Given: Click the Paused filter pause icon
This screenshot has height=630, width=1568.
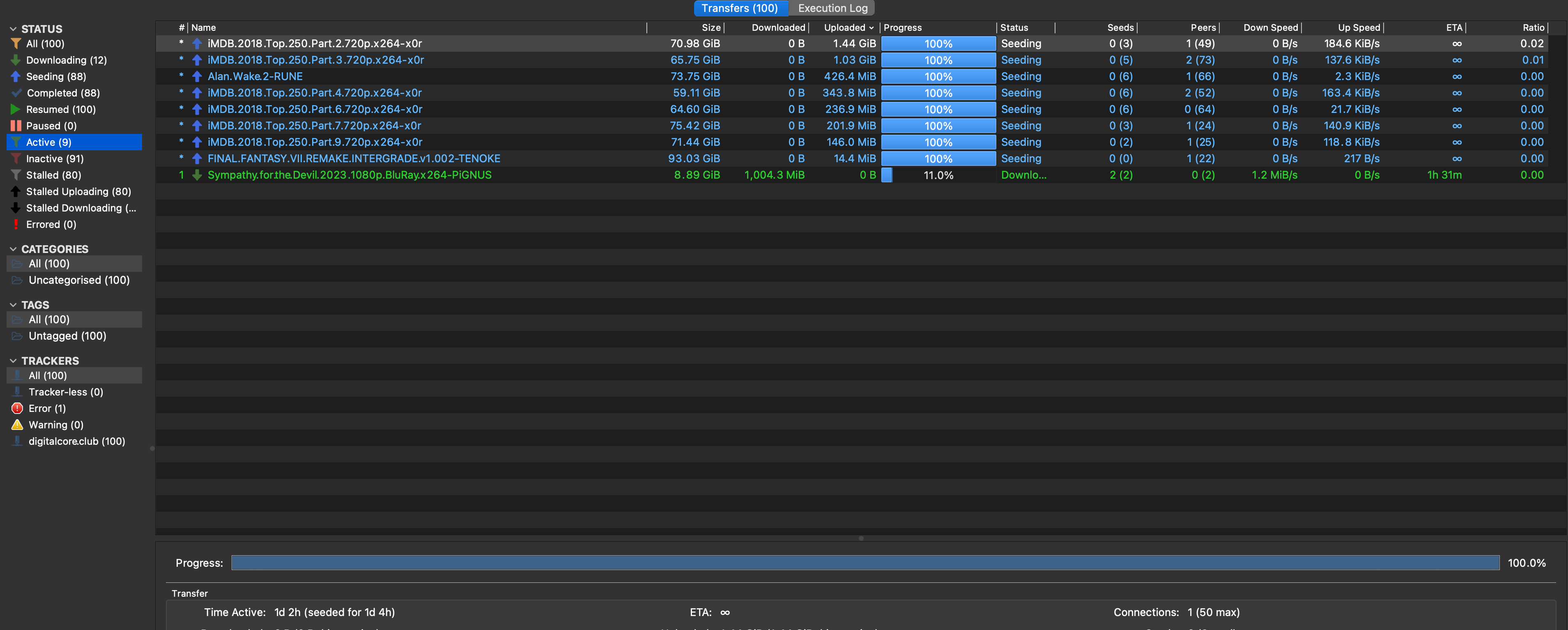Looking at the screenshot, I should tap(16, 126).
